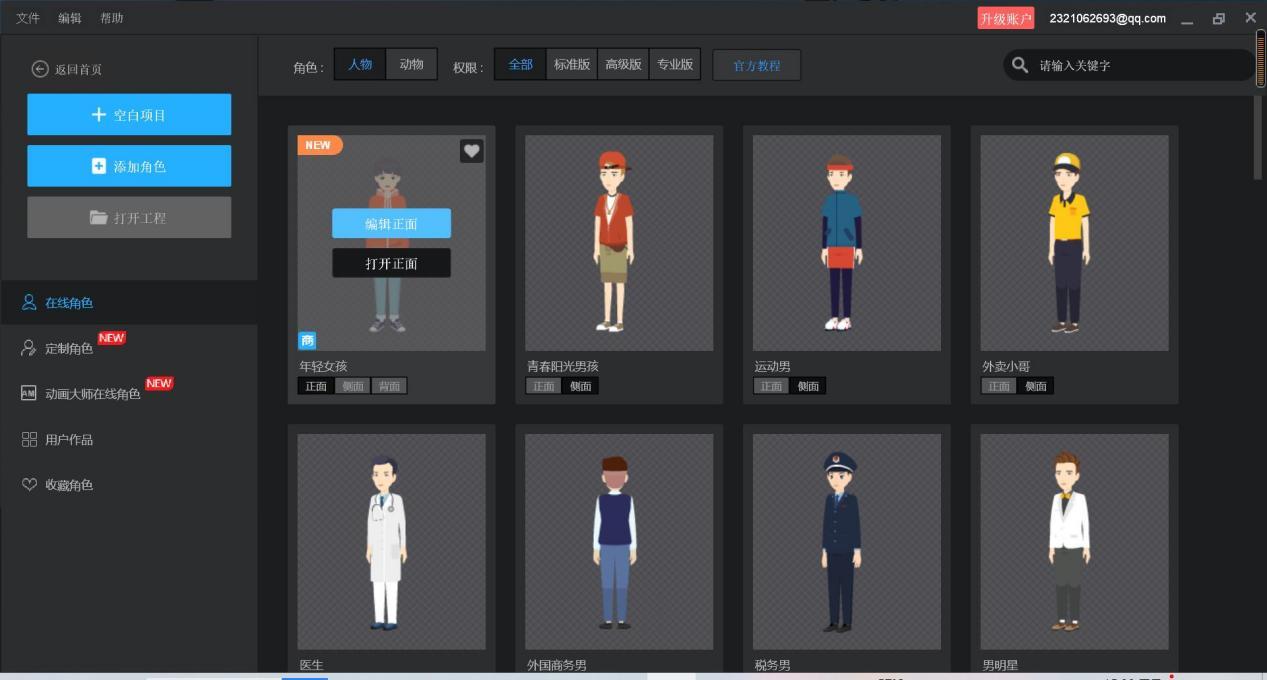The height and width of the screenshot is (680, 1267).
Task: Click the folder icon in 打开工程 button
Action: click(98, 217)
